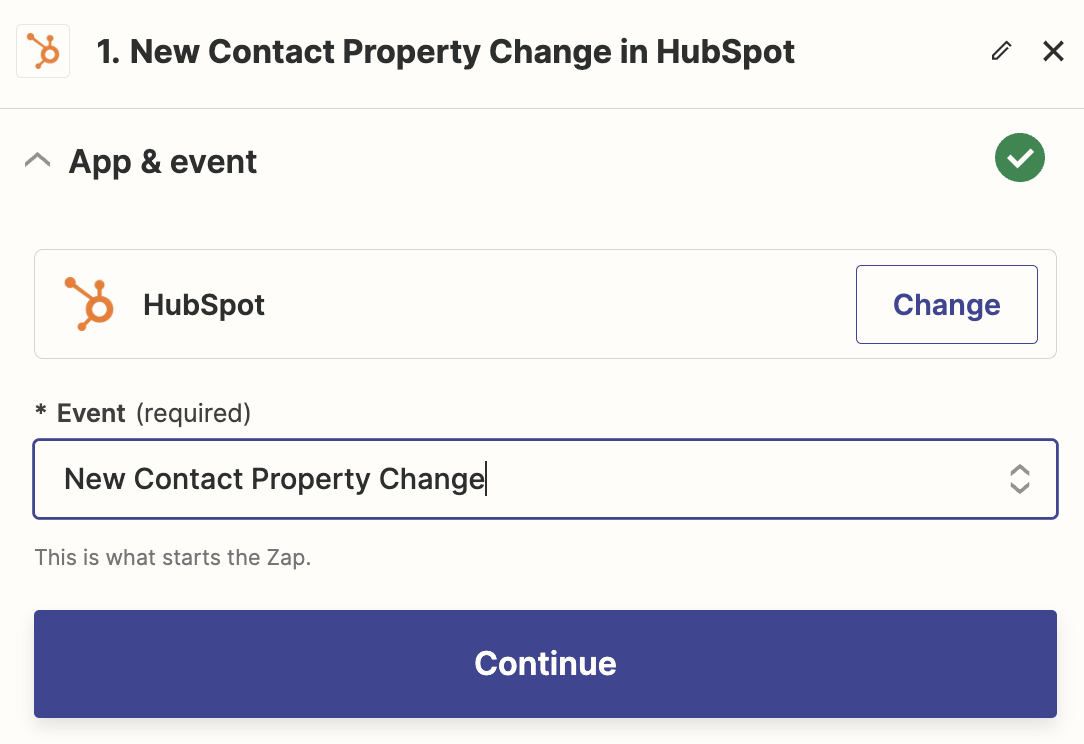Image resolution: width=1084 pixels, height=744 pixels.
Task: Click the App & event section header
Action: (x=162, y=160)
